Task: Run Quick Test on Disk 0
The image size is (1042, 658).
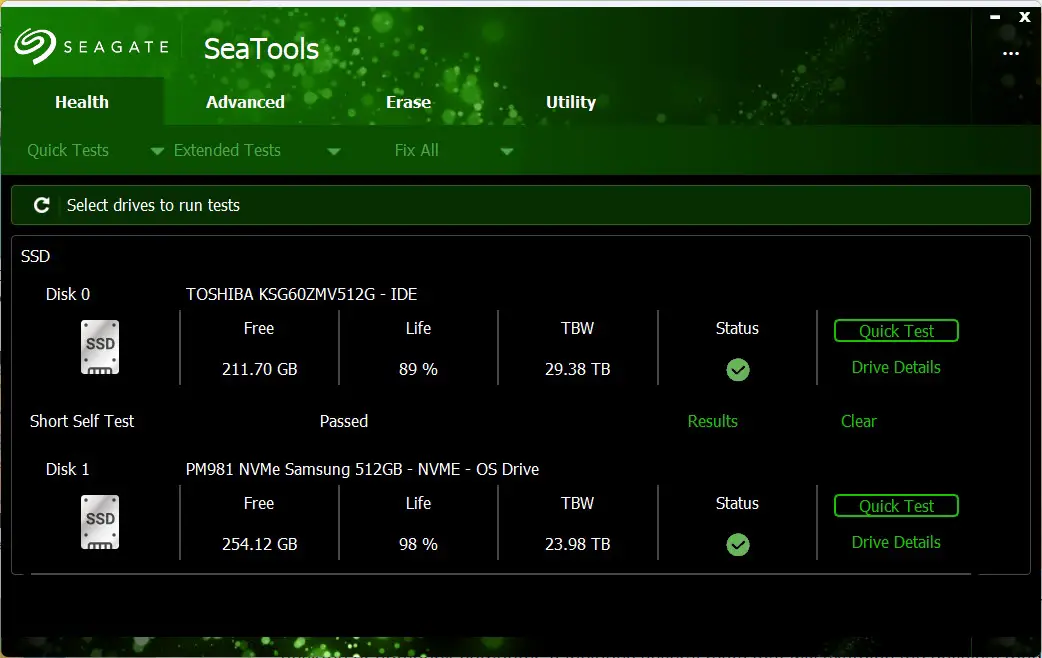Action: point(895,330)
